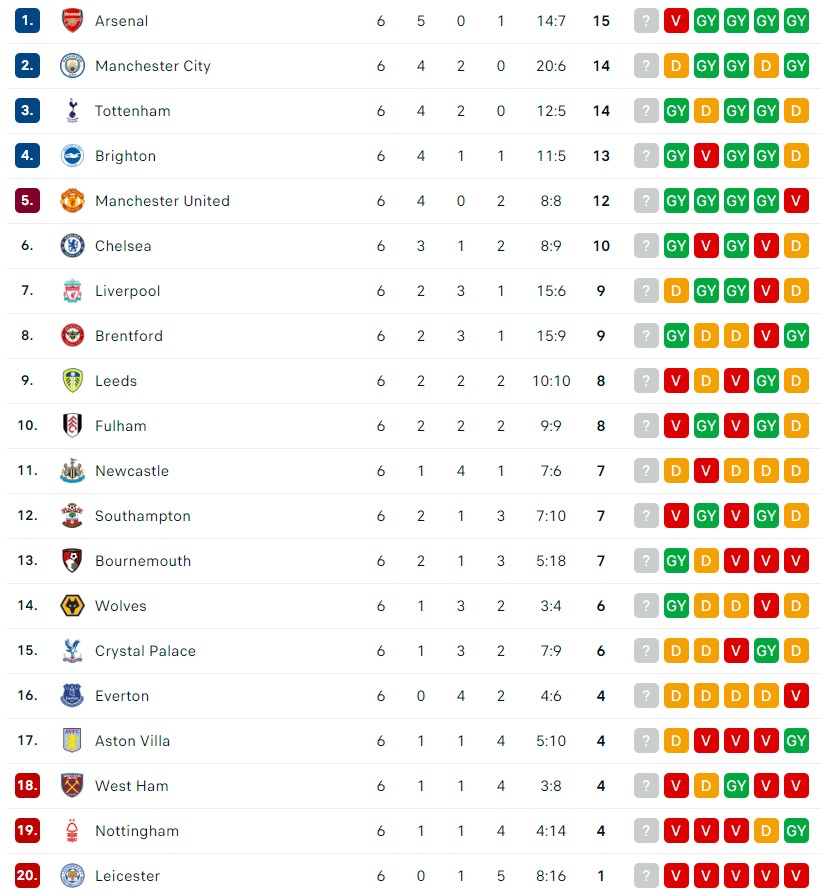Click the Manchester City crest icon
This screenshot has height=895, width=836.
click(72, 66)
